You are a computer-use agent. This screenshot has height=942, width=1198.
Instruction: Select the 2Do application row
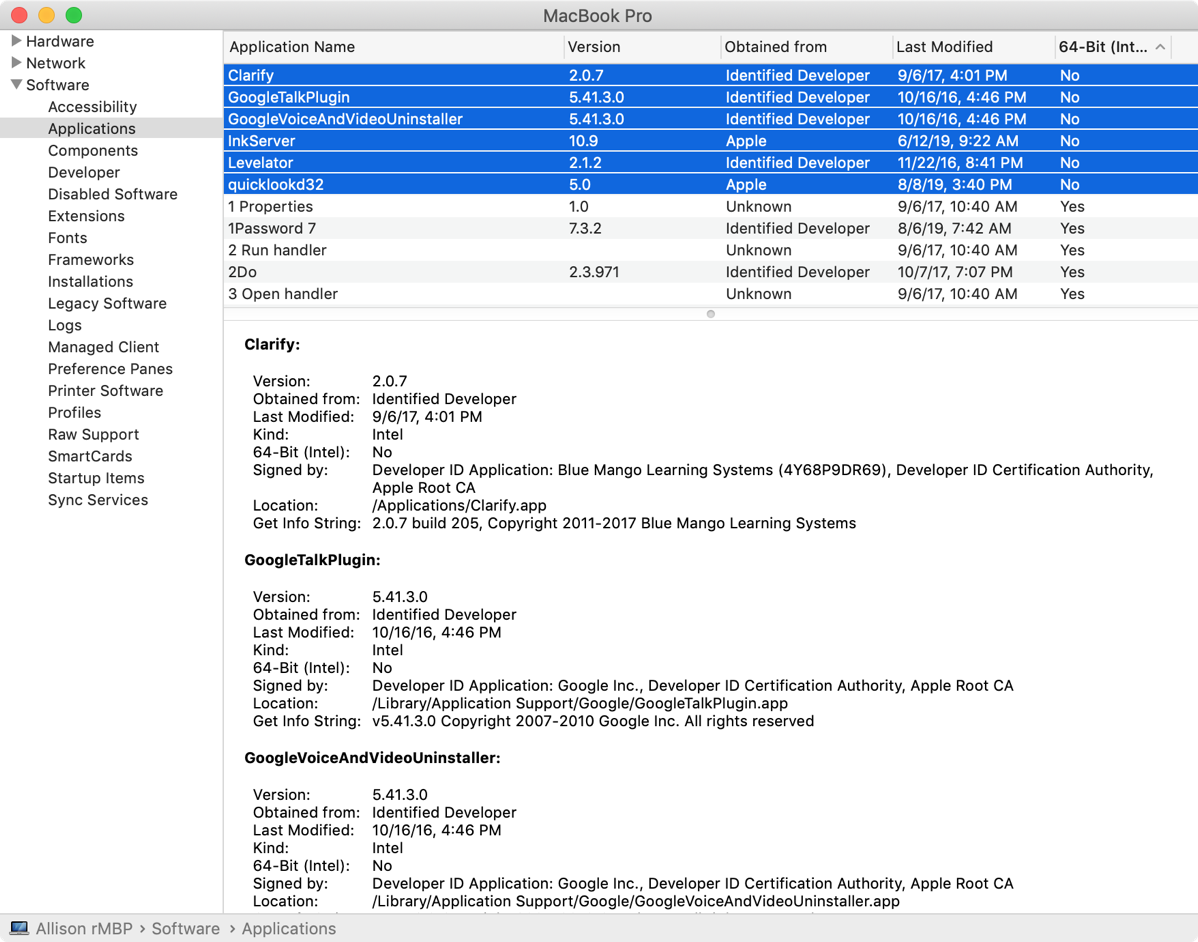[244, 272]
